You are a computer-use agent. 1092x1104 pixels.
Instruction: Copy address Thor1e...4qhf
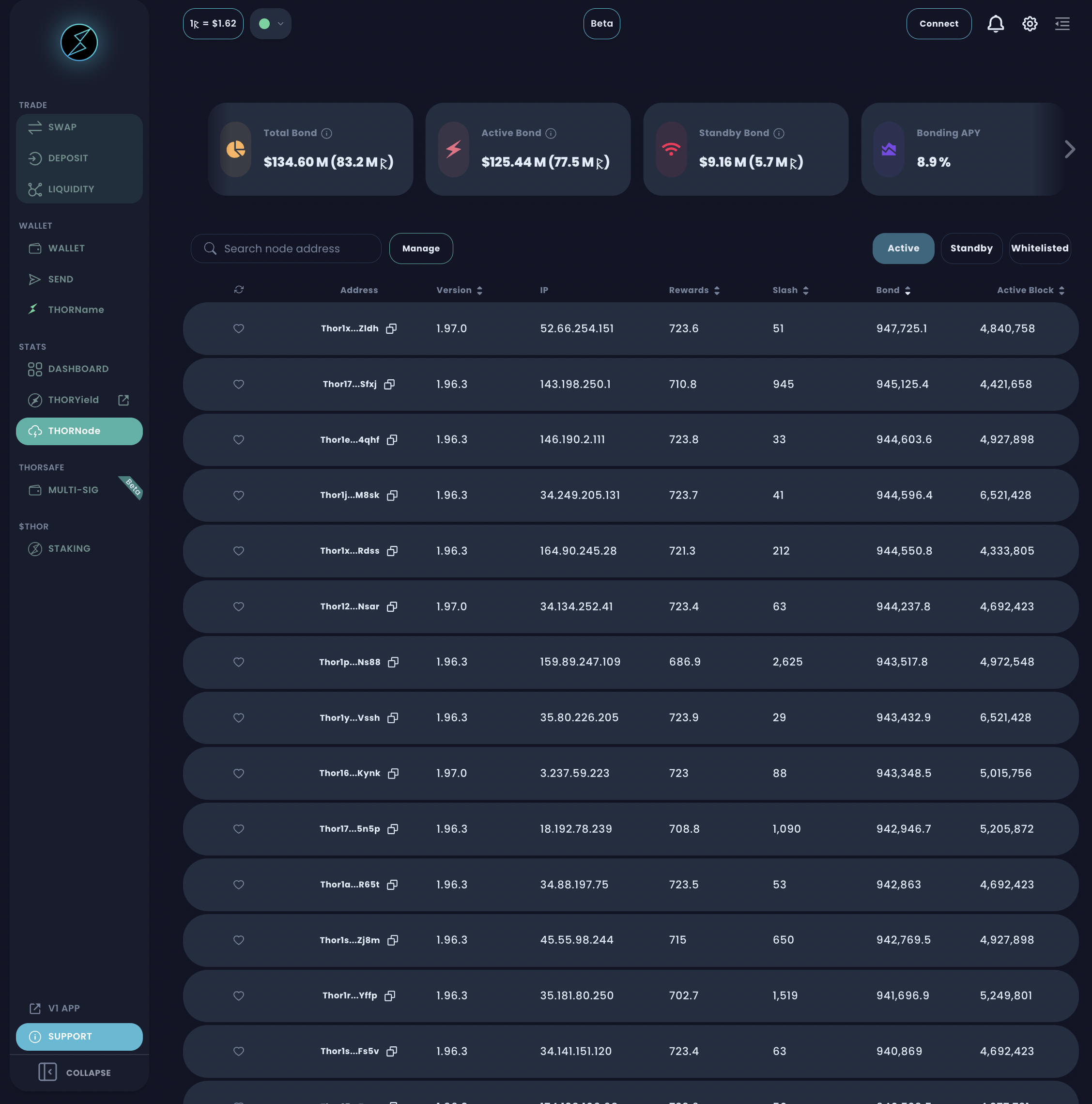[392, 439]
